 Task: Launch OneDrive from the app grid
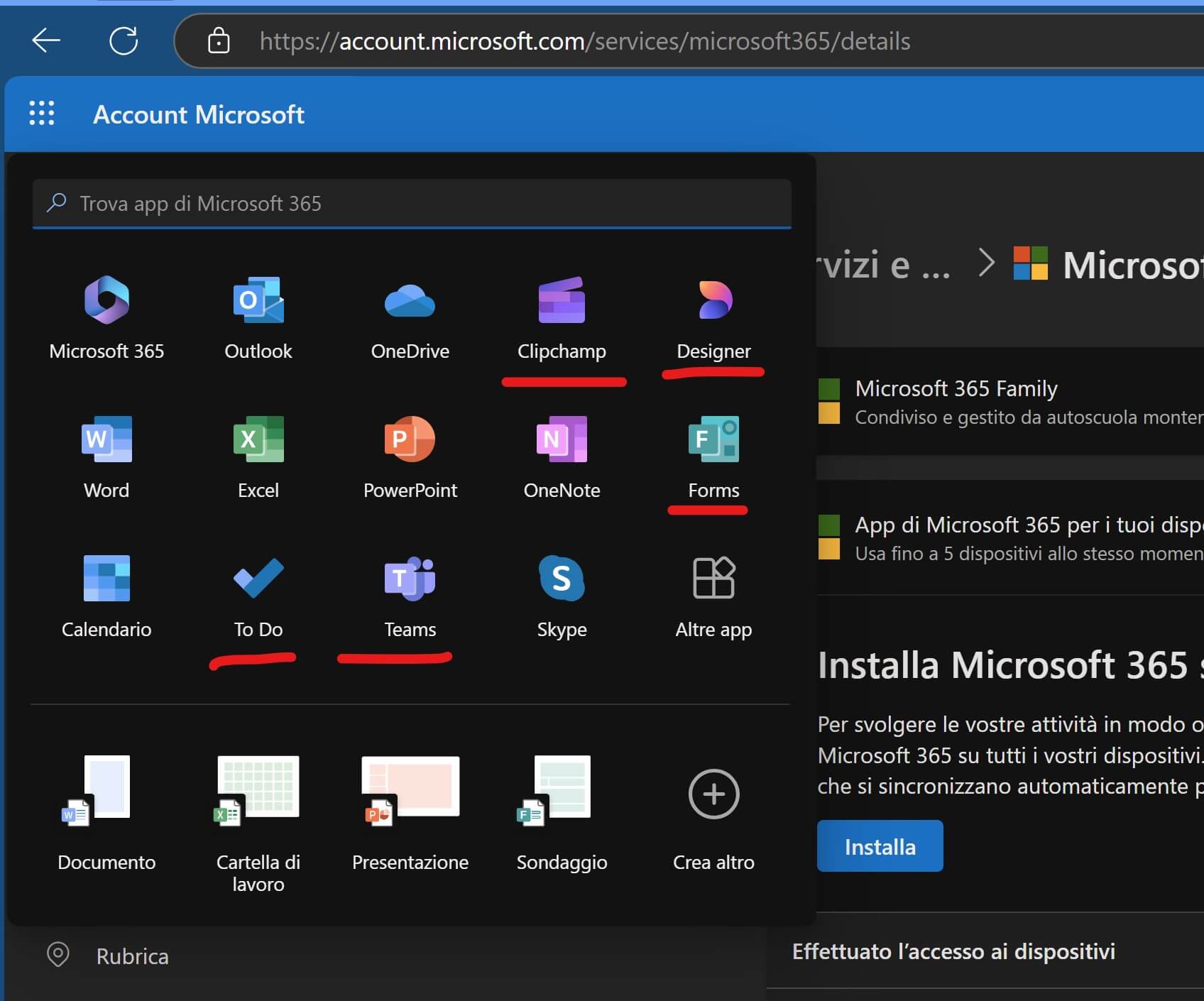point(410,300)
